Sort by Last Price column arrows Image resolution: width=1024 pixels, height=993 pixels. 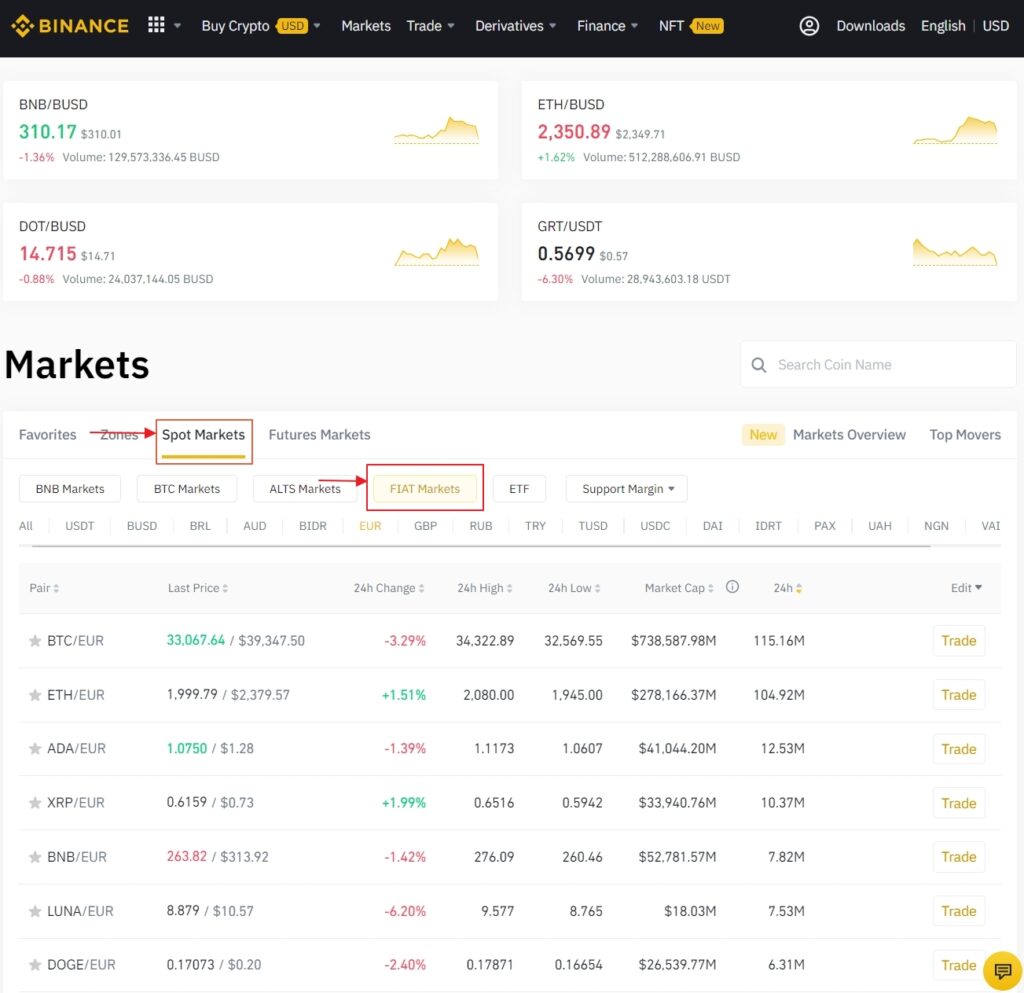225,589
